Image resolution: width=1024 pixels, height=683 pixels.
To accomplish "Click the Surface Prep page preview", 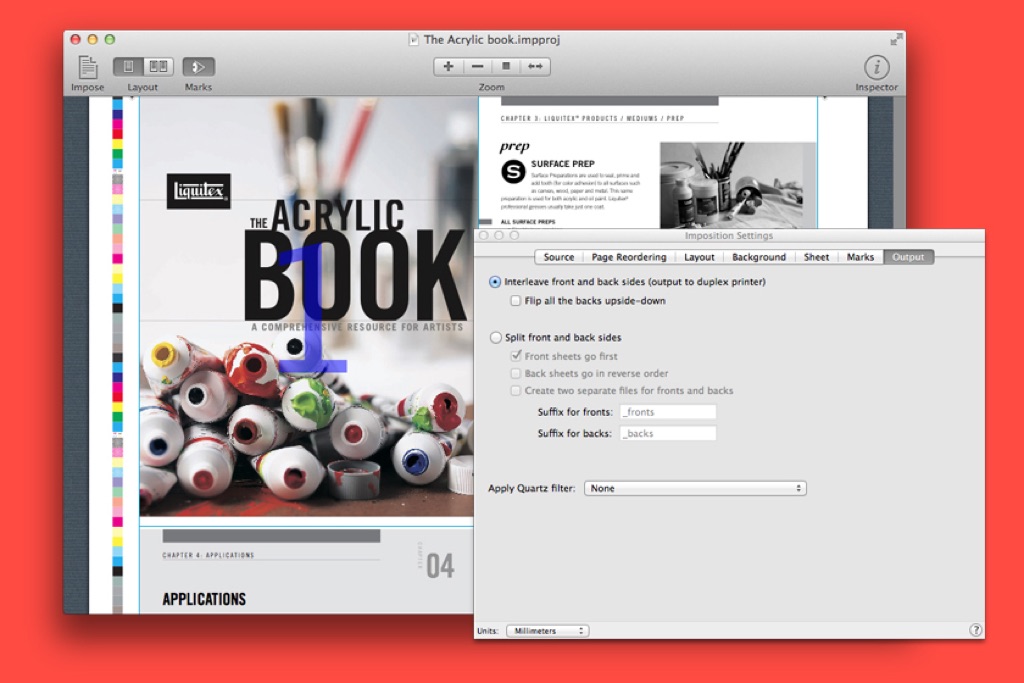I will (x=648, y=163).
